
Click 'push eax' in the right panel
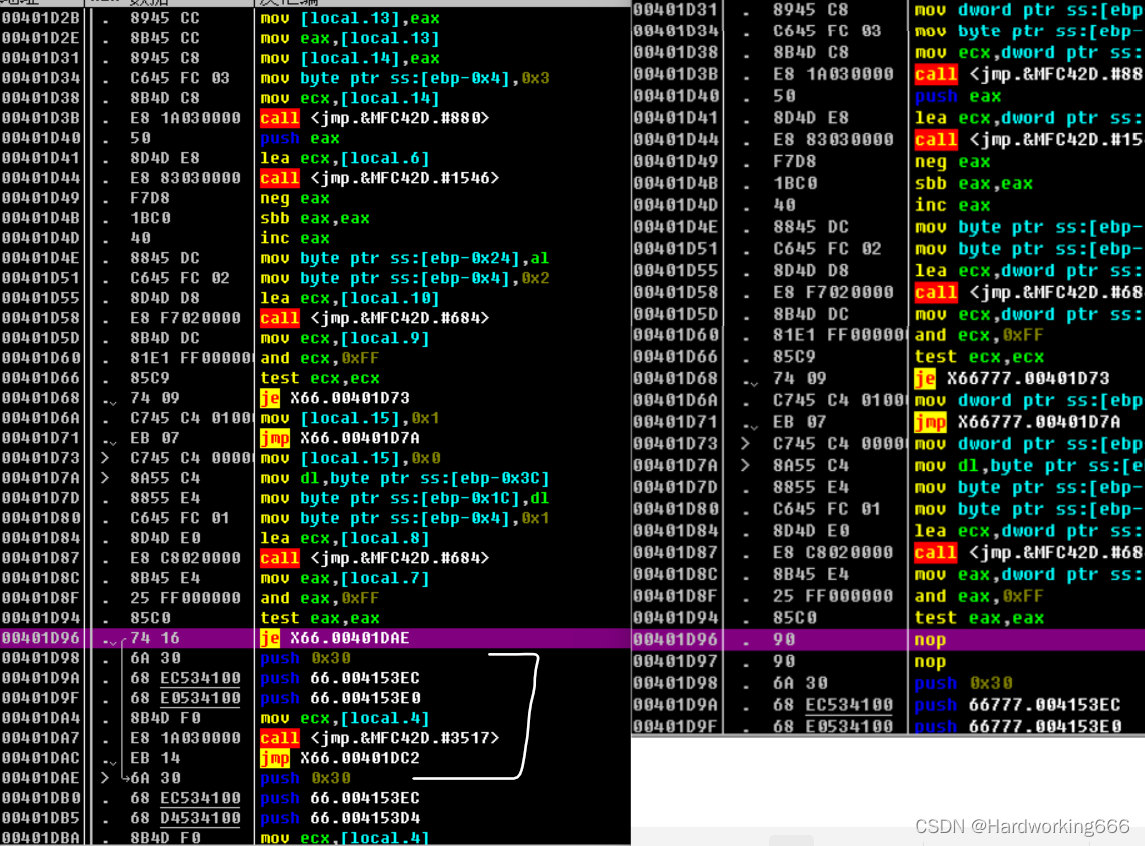pos(957,96)
